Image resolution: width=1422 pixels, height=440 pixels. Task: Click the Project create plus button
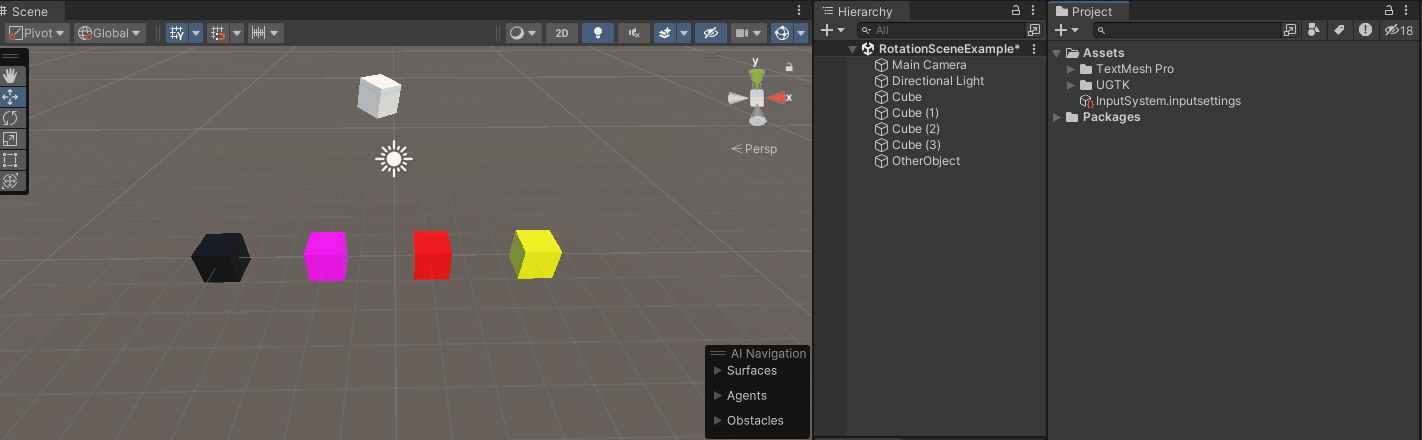tap(1067, 31)
